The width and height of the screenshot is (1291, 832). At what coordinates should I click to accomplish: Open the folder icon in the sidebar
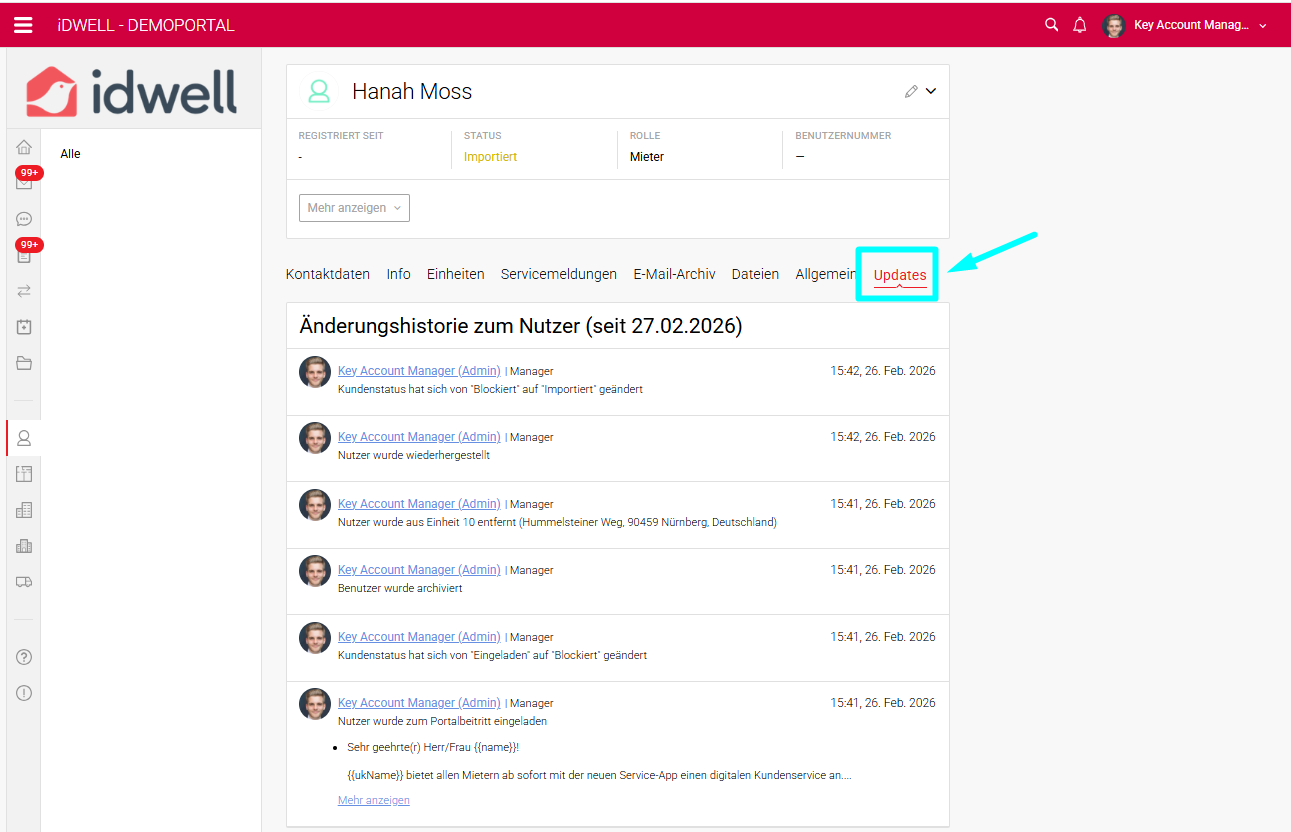[x=24, y=363]
